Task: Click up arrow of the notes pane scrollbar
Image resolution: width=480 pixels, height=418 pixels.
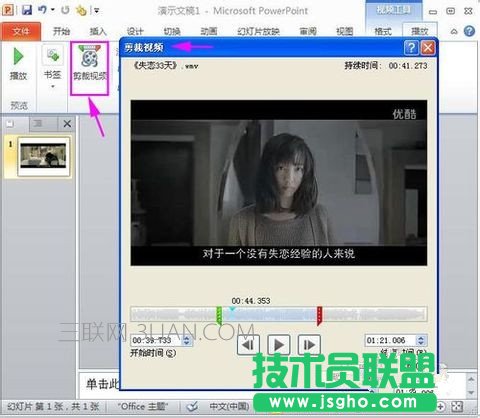Action: point(471,379)
